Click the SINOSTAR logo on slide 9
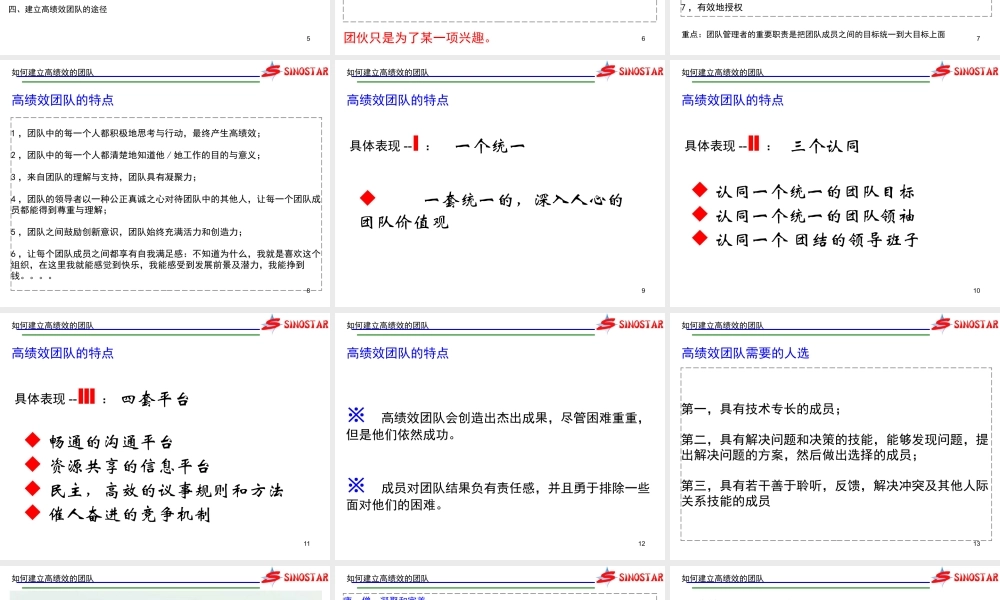 [630, 70]
